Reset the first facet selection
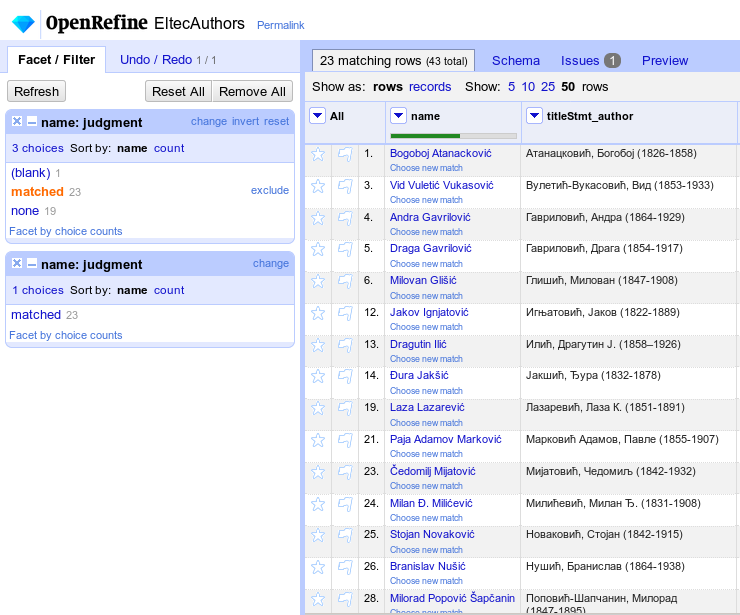740x615 pixels. tap(276, 121)
